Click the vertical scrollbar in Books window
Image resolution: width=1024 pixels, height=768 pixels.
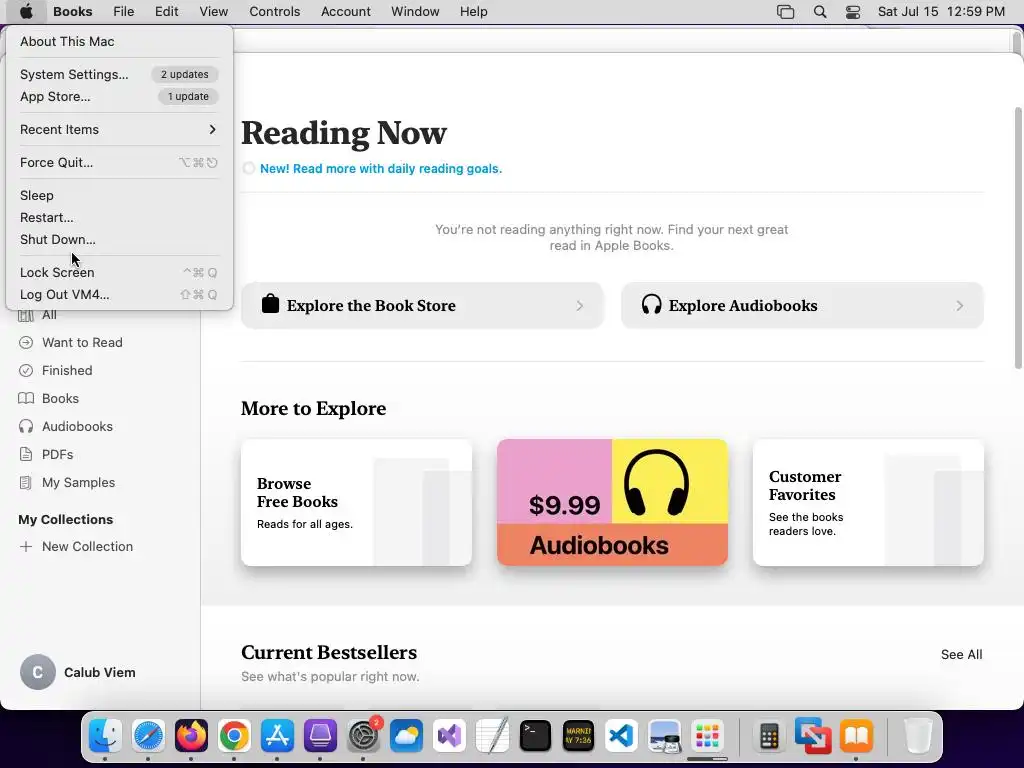1018,238
